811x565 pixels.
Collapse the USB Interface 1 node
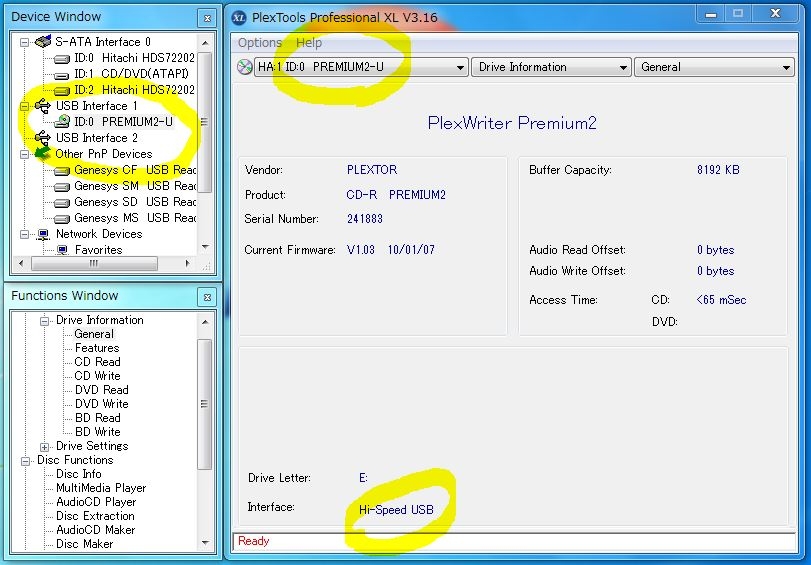pyautogui.click(x=24, y=107)
